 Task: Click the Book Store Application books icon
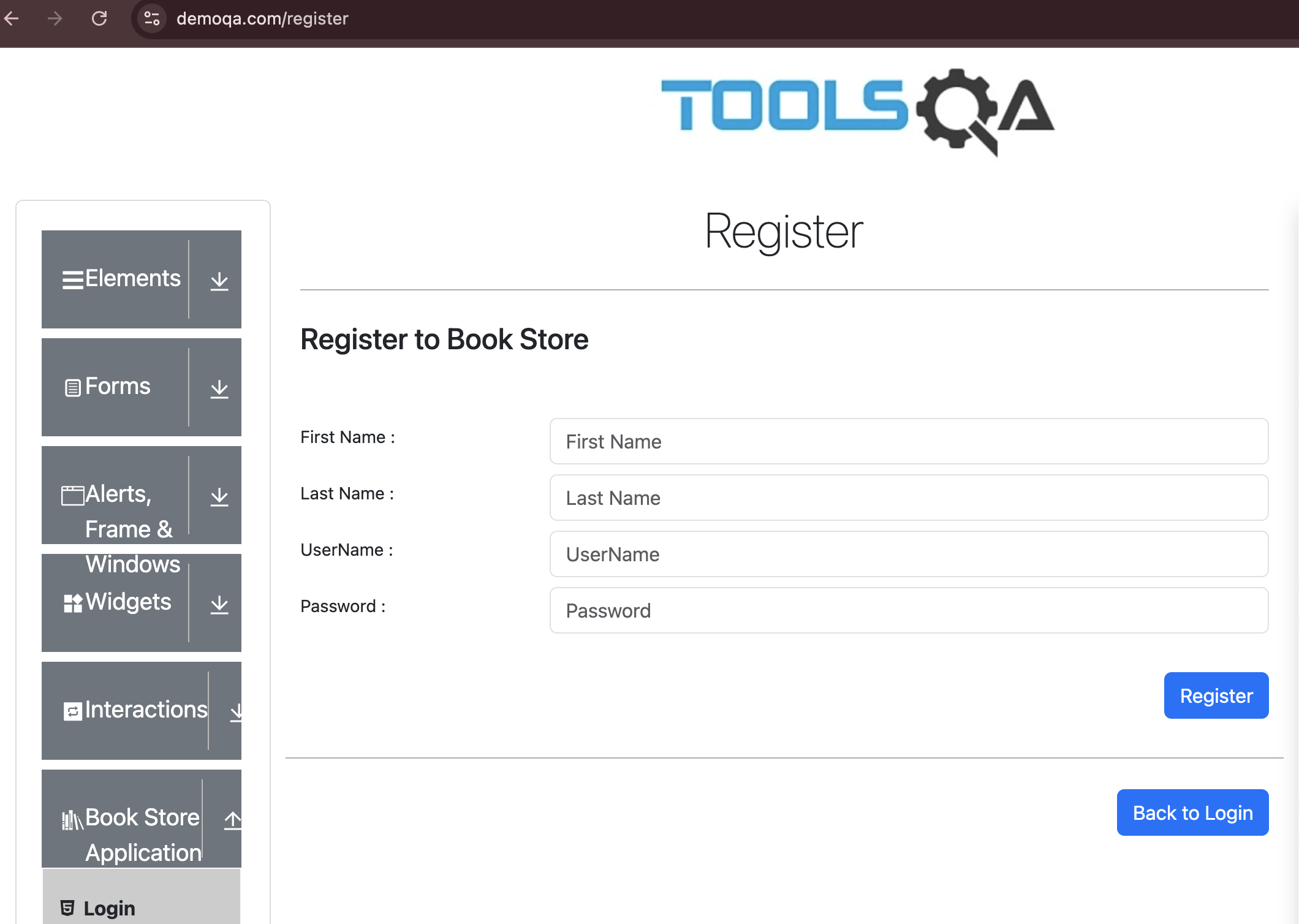tap(73, 819)
